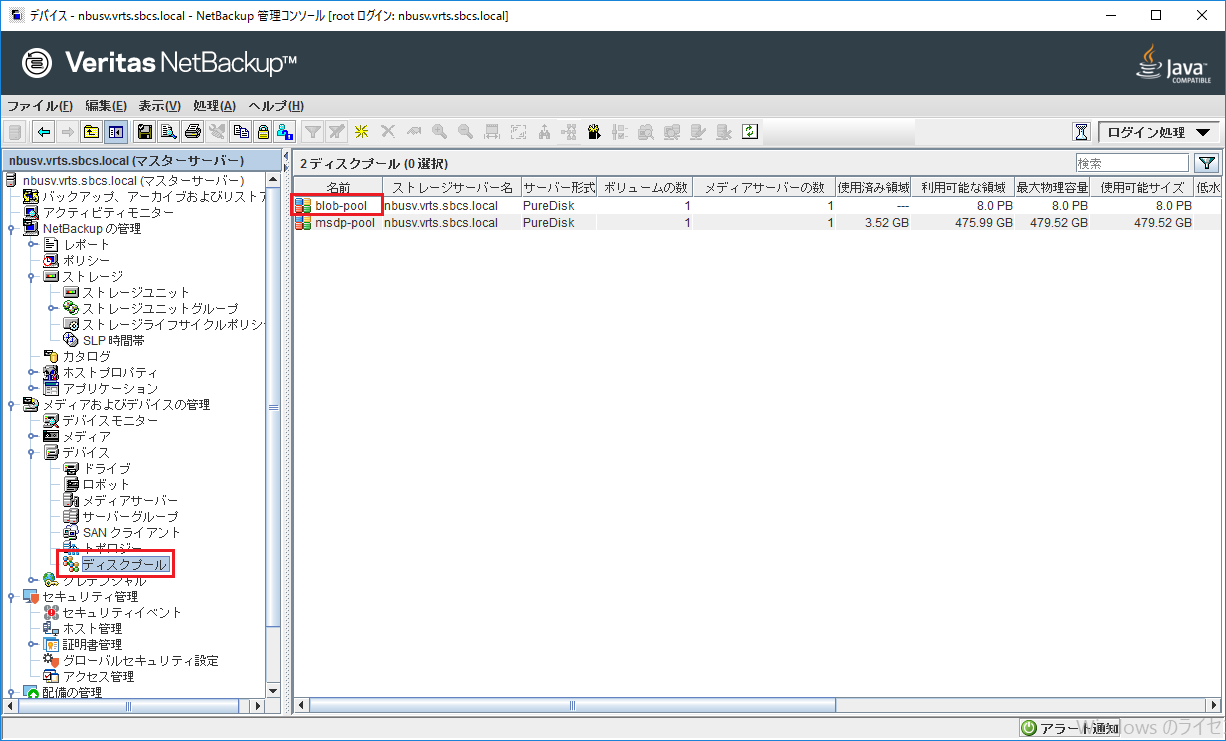Select アクセス管理 in the tree

pos(98,677)
